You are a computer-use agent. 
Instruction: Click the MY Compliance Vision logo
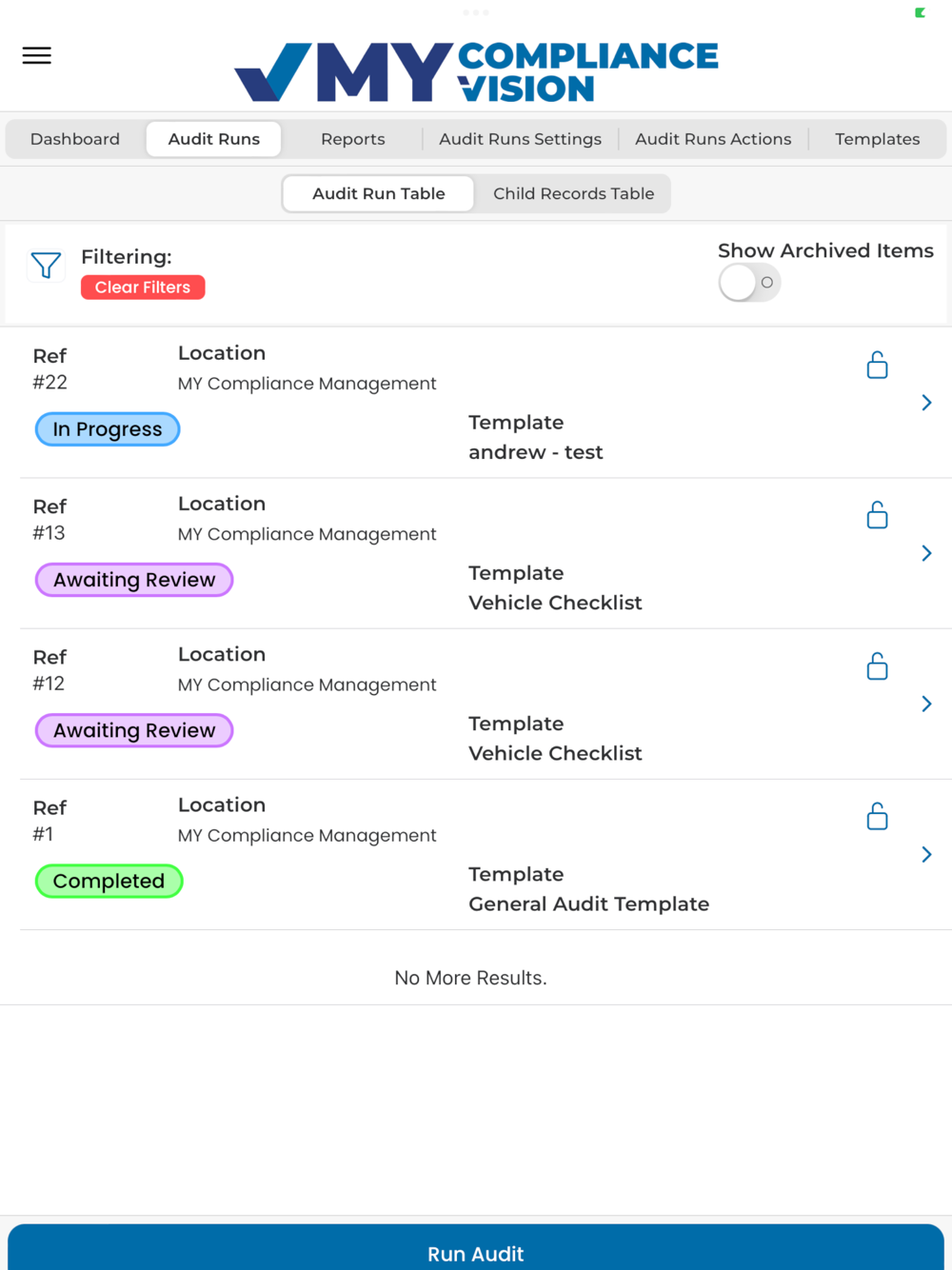[476, 71]
